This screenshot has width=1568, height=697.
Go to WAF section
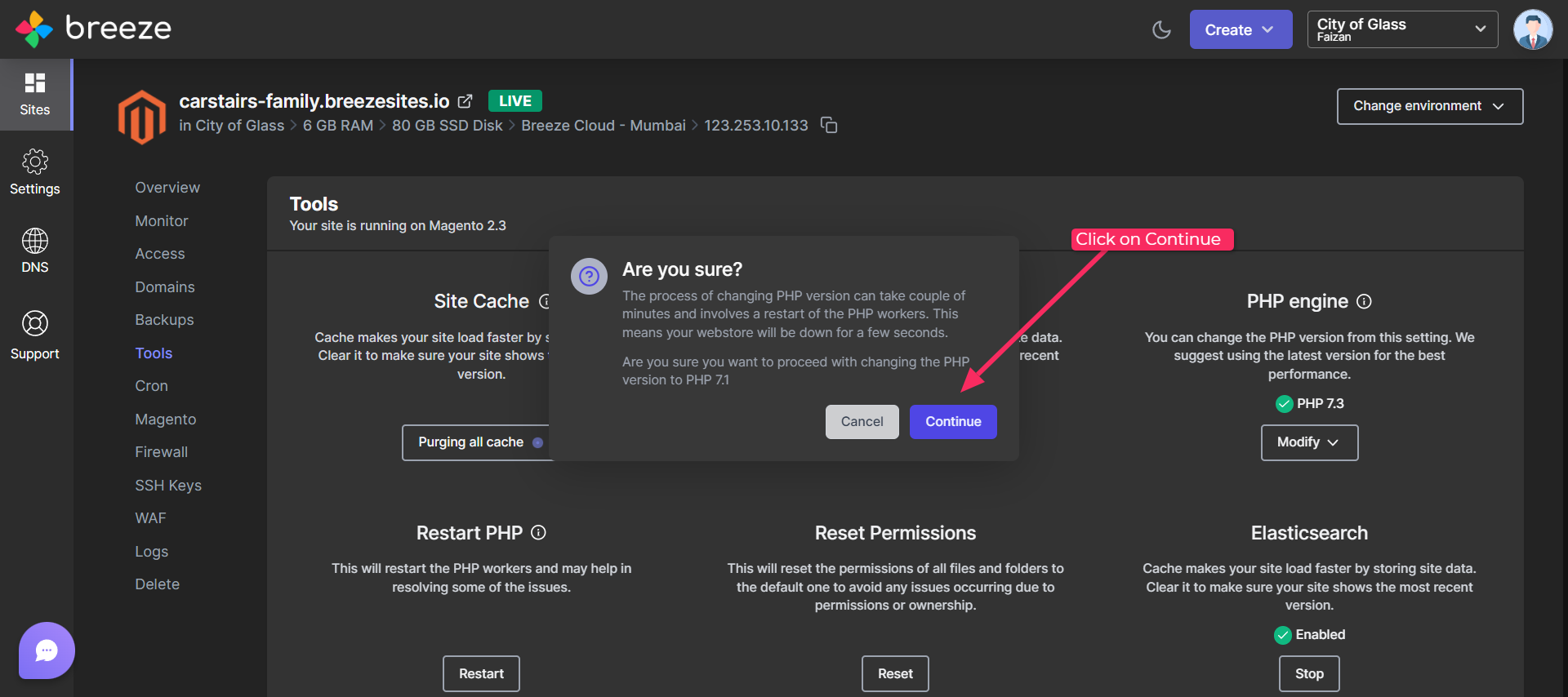coord(150,518)
